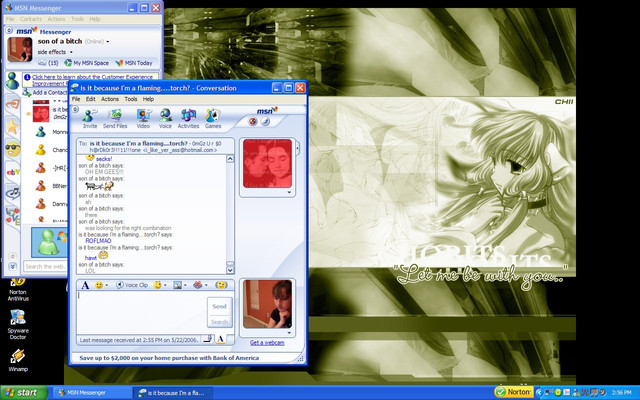Open the Edit menu in Conversation window

(90, 99)
